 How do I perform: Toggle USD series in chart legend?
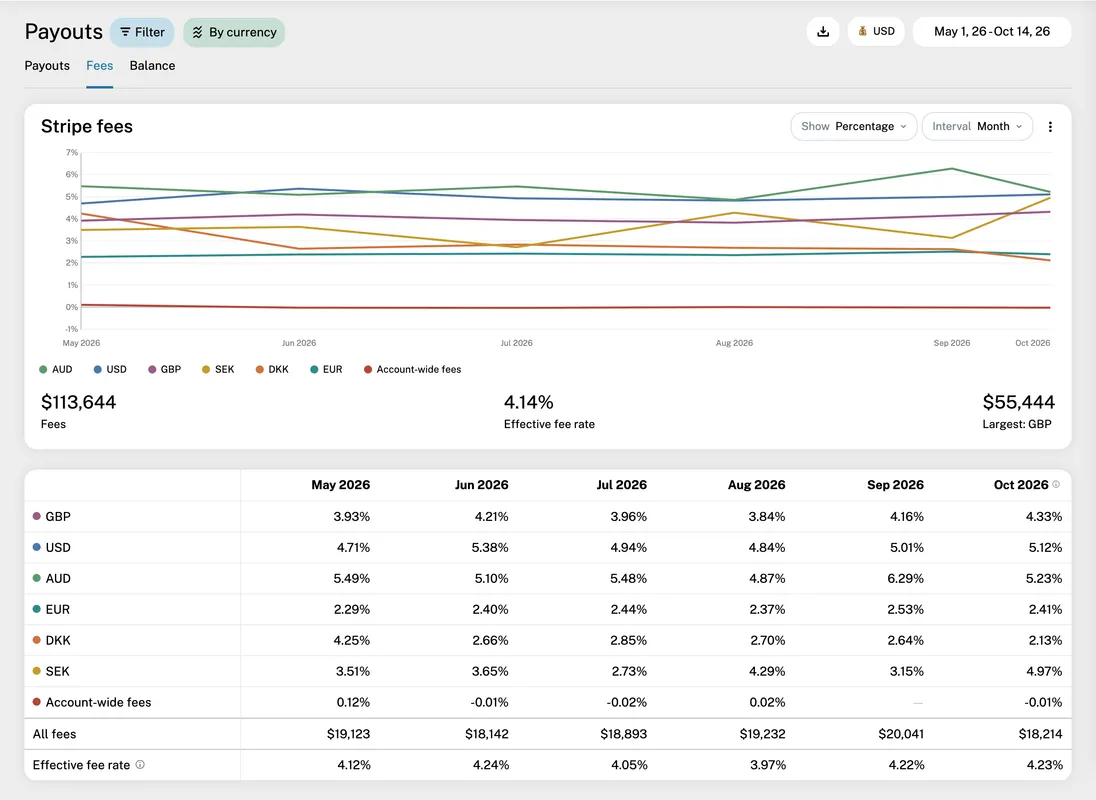(x=110, y=369)
